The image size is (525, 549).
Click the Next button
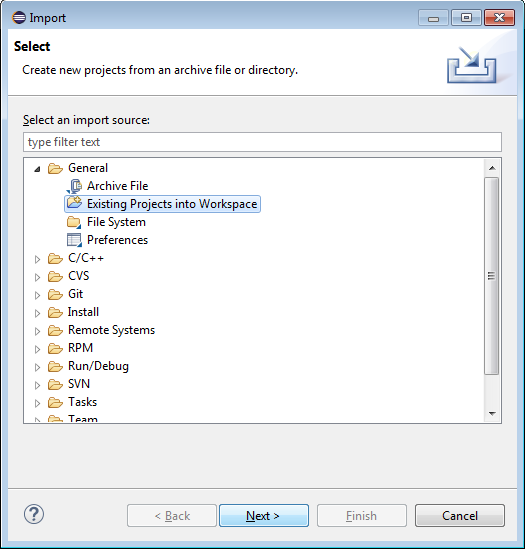coord(264,515)
